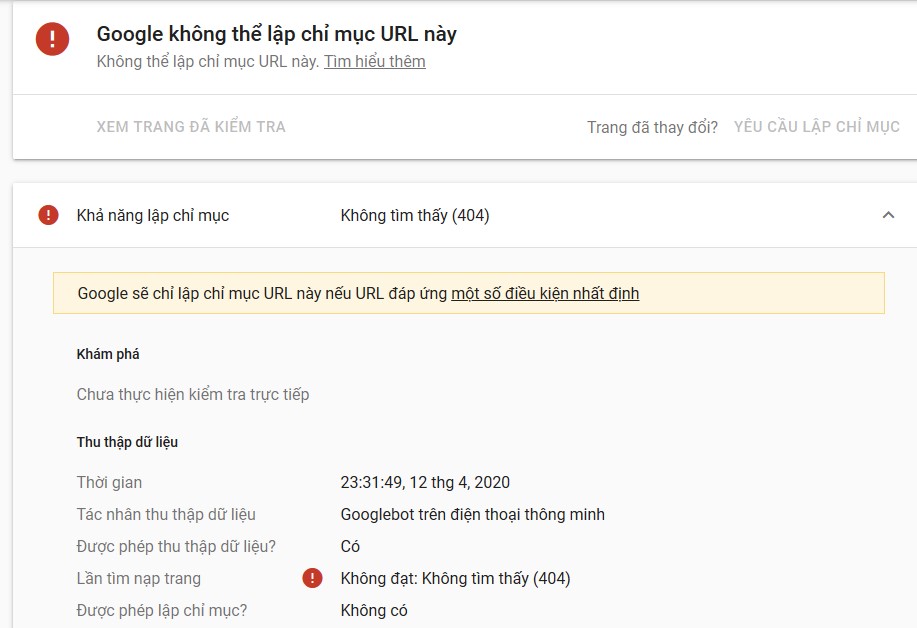Viewport: 917px width, 628px height.
Task: Click the Tác nhân thu thập dữ liệu label
Action: point(166,515)
